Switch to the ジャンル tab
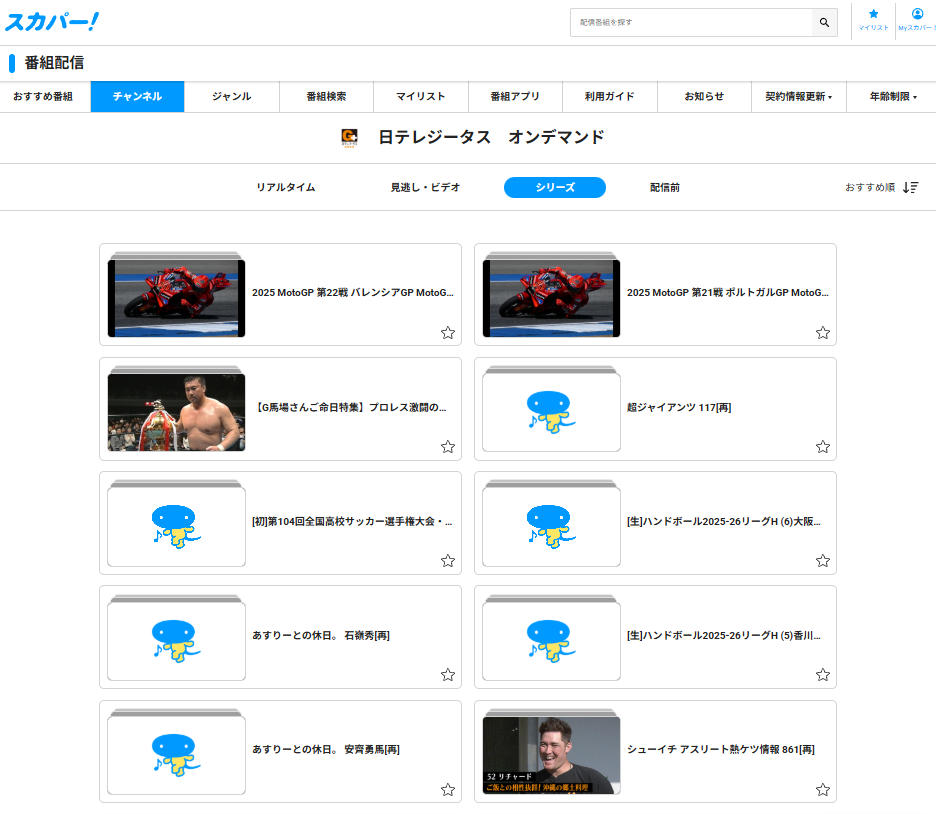The image size is (936, 814). point(231,97)
